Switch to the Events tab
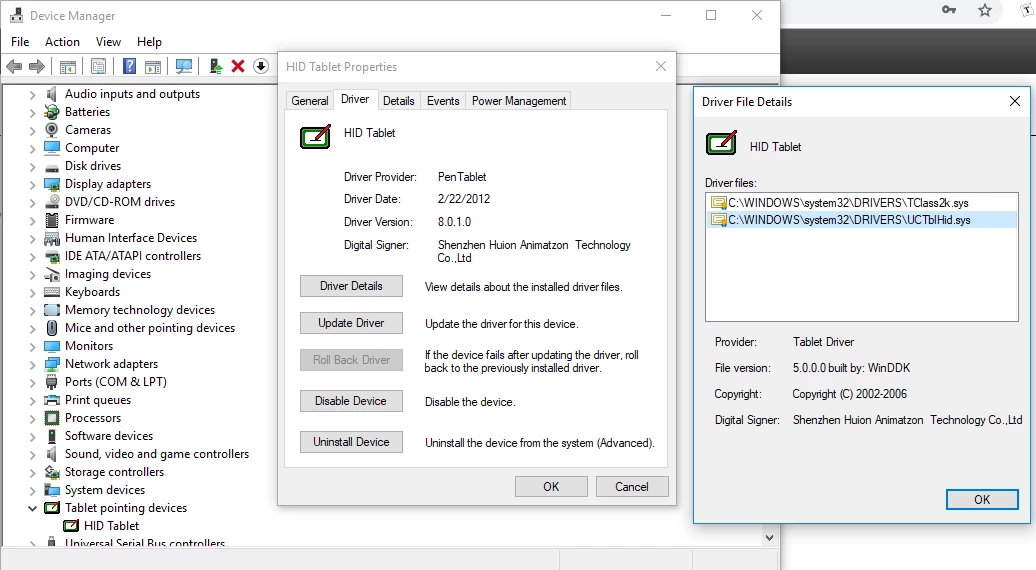The width and height of the screenshot is (1036, 570). (x=443, y=101)
